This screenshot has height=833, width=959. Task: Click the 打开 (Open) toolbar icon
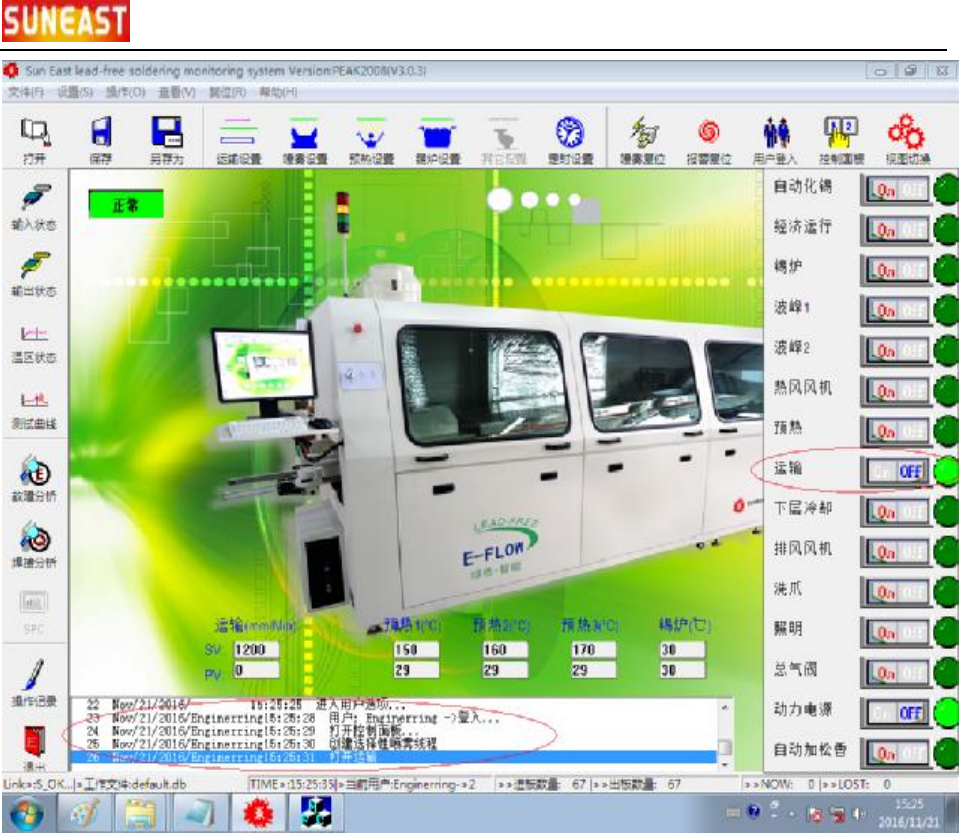click(35, 139)
